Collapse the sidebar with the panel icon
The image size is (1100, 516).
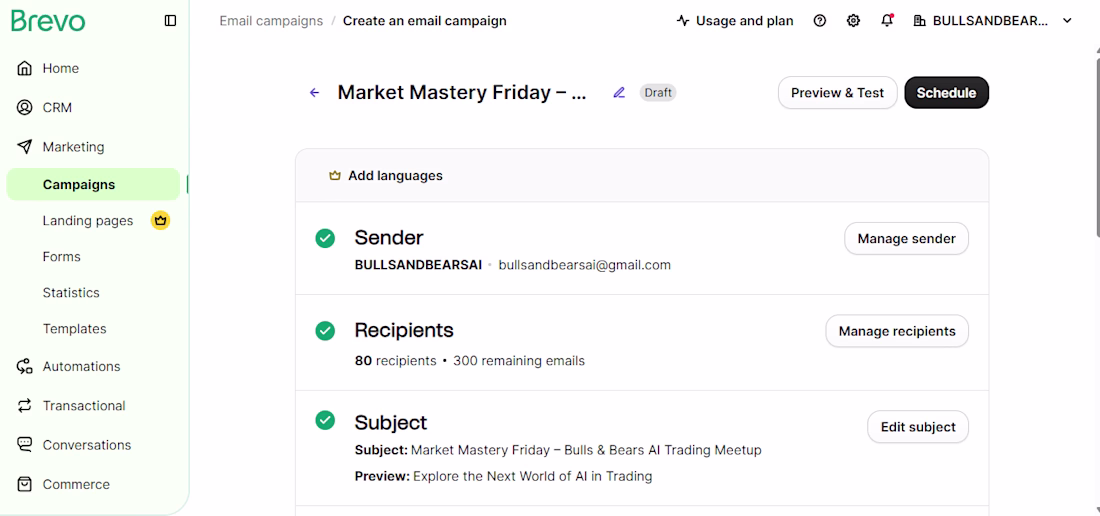[x=170, y=21]
